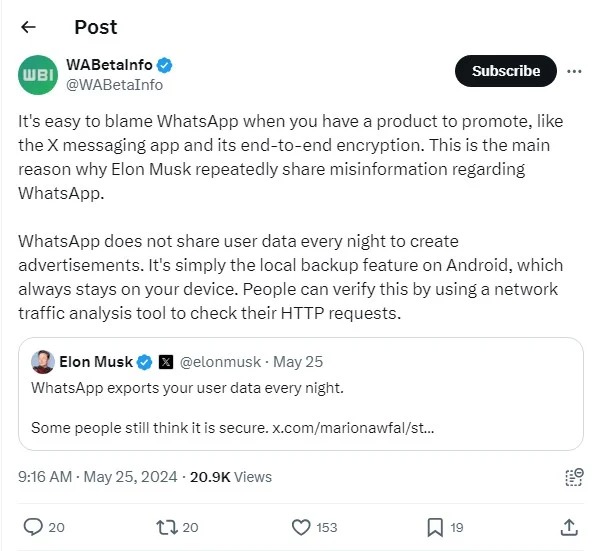Open the quoted Elon Musk post

(x=300, y=393)
